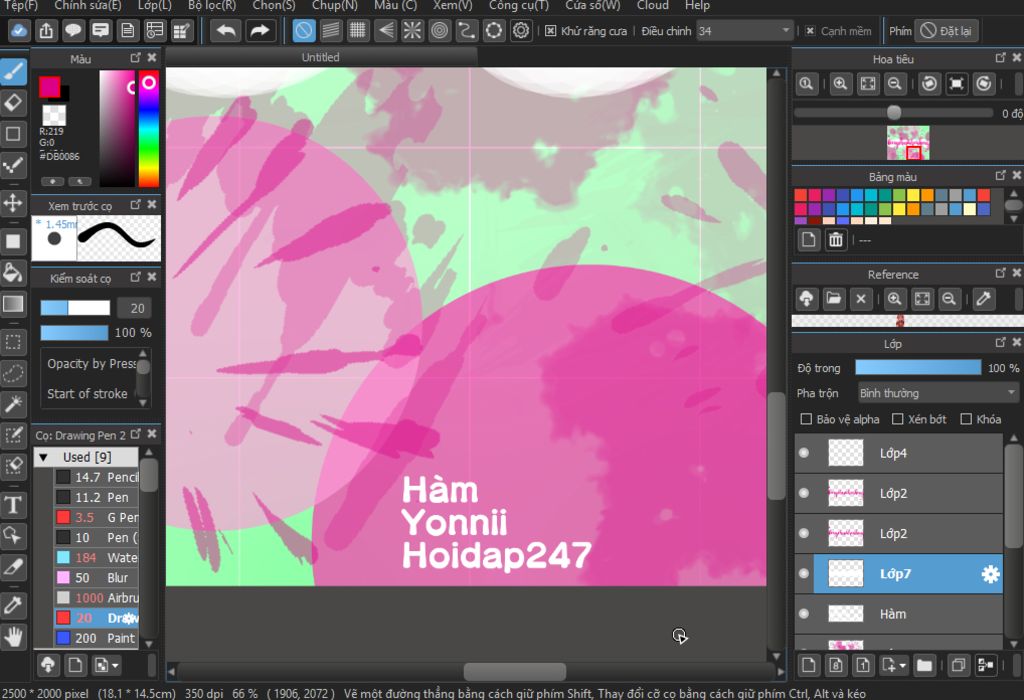Screen dimensions: 1024x700
Task: Select the Eyedropper tool in left toolbar
Action: pos(14,605)
